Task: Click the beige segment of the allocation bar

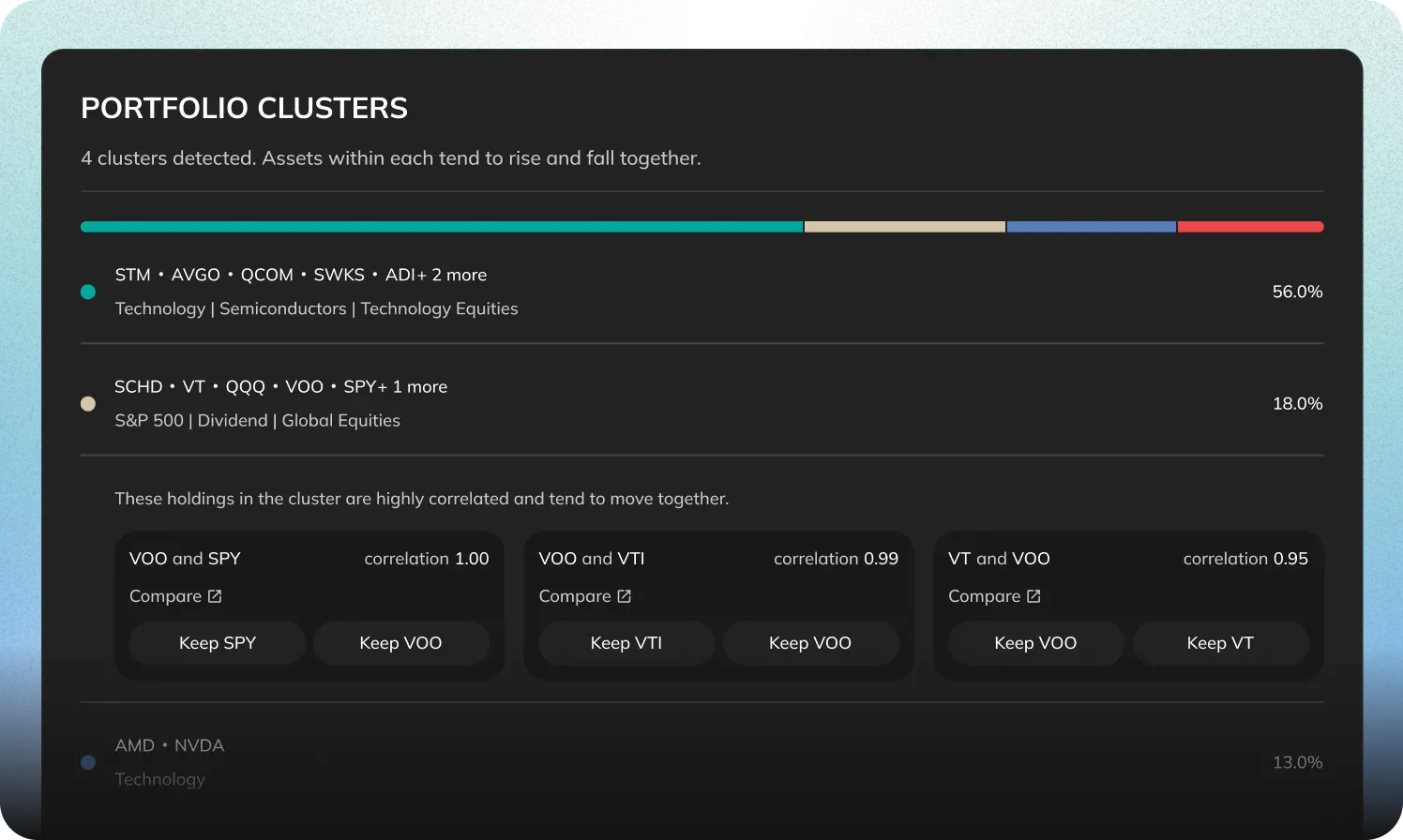Action: pyautogui.click(x=905, y=227)
